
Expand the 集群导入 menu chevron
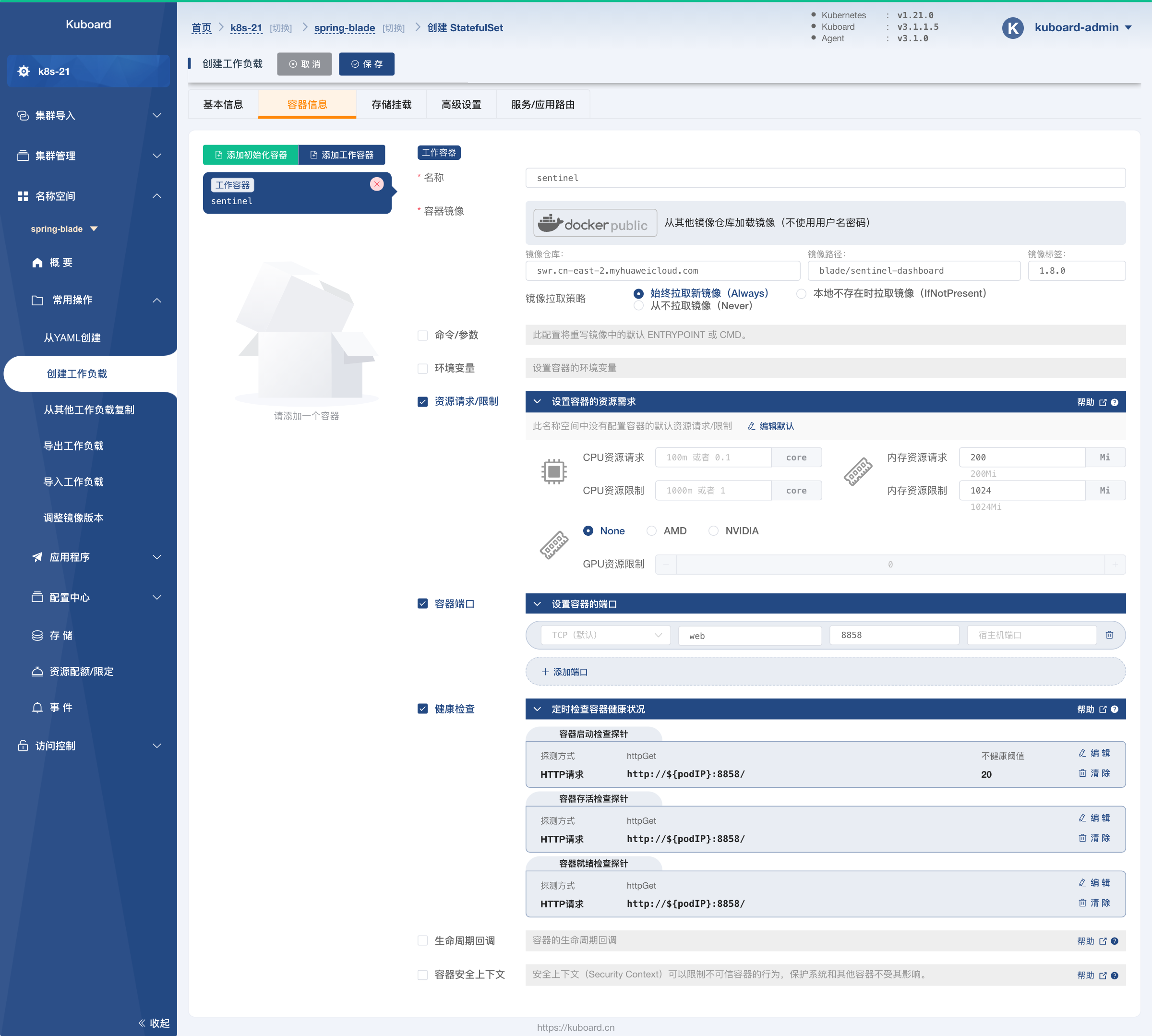(x=157, y=116)
